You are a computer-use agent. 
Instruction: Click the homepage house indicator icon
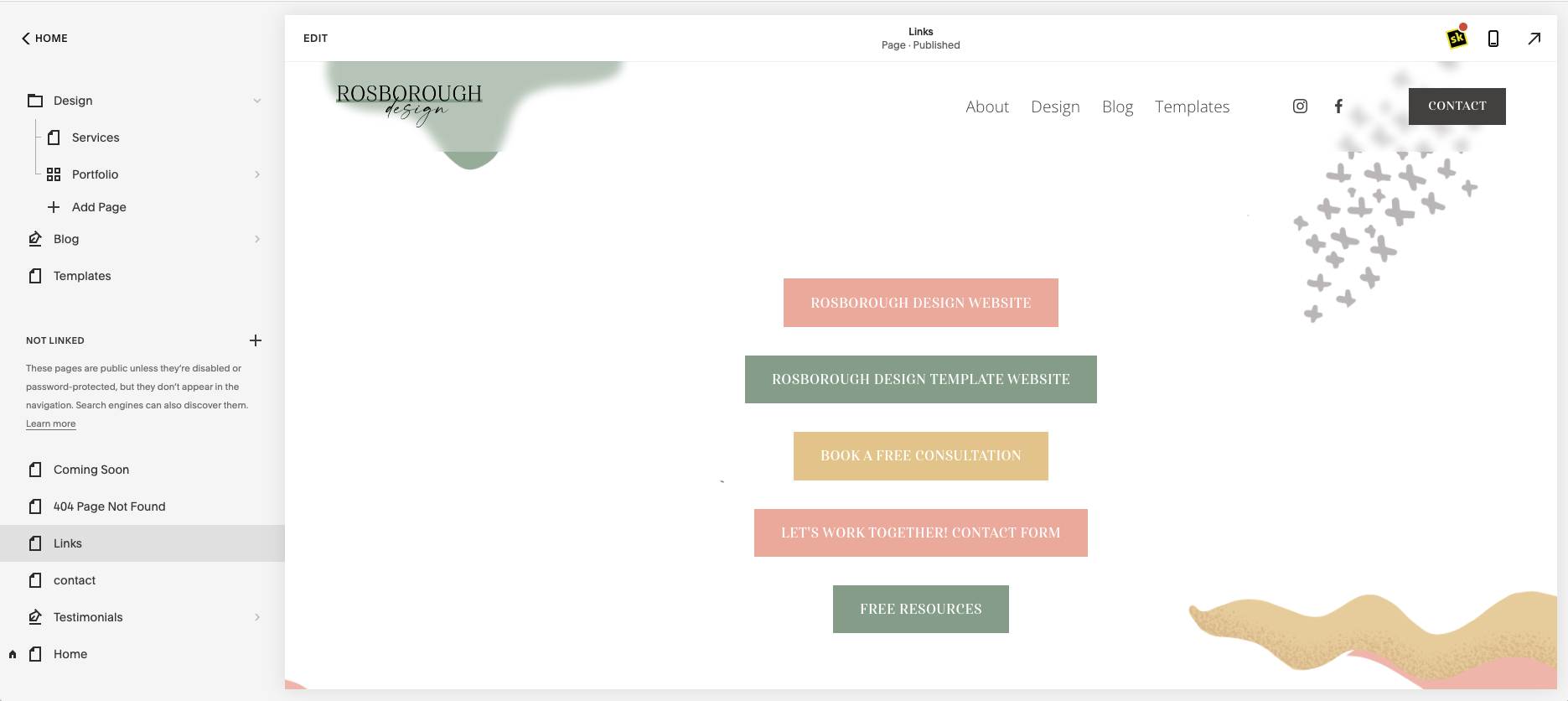click(13, 654)
